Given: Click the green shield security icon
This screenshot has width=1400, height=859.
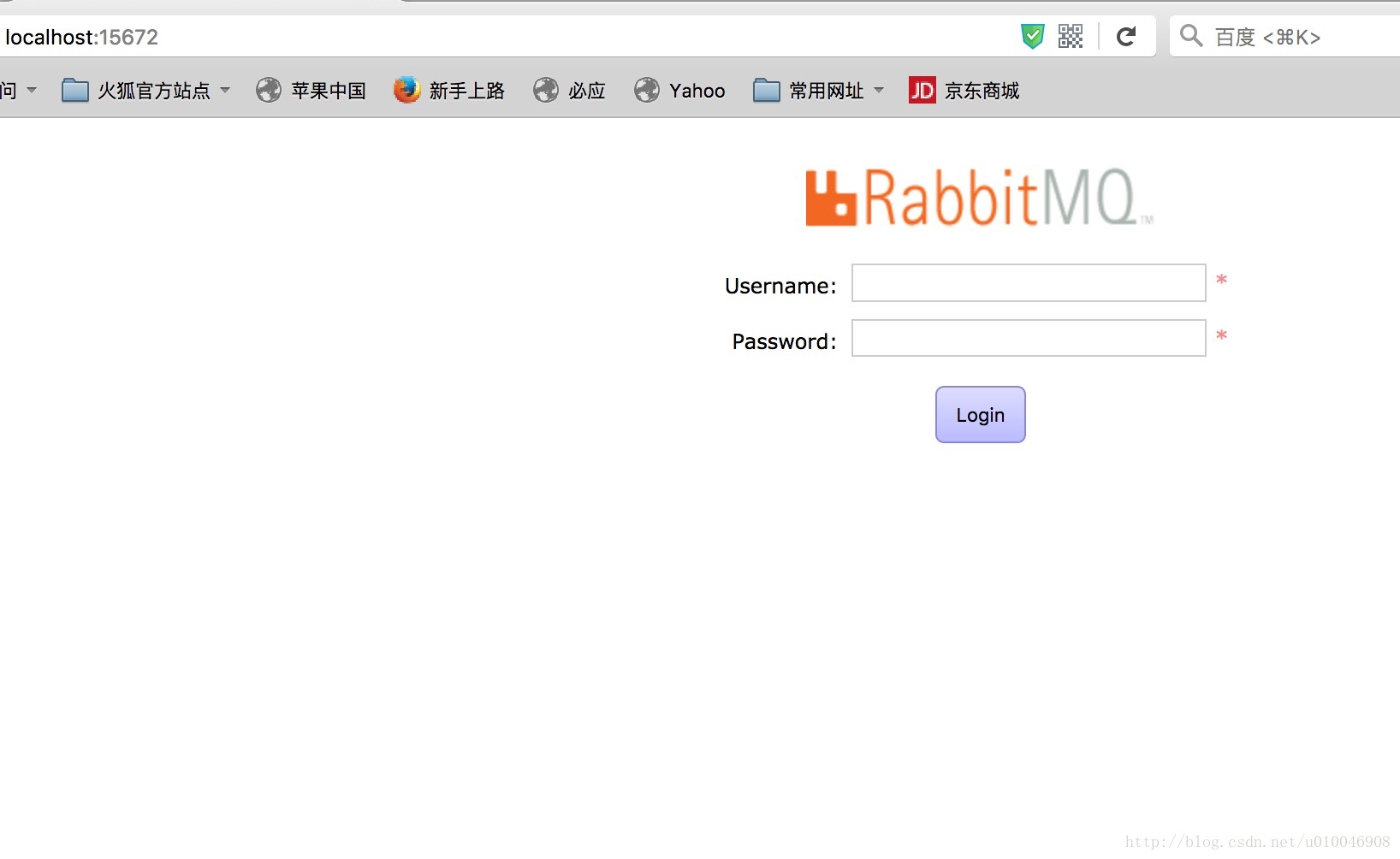Looking at the screenshot, I should (x=1033, y=36).
